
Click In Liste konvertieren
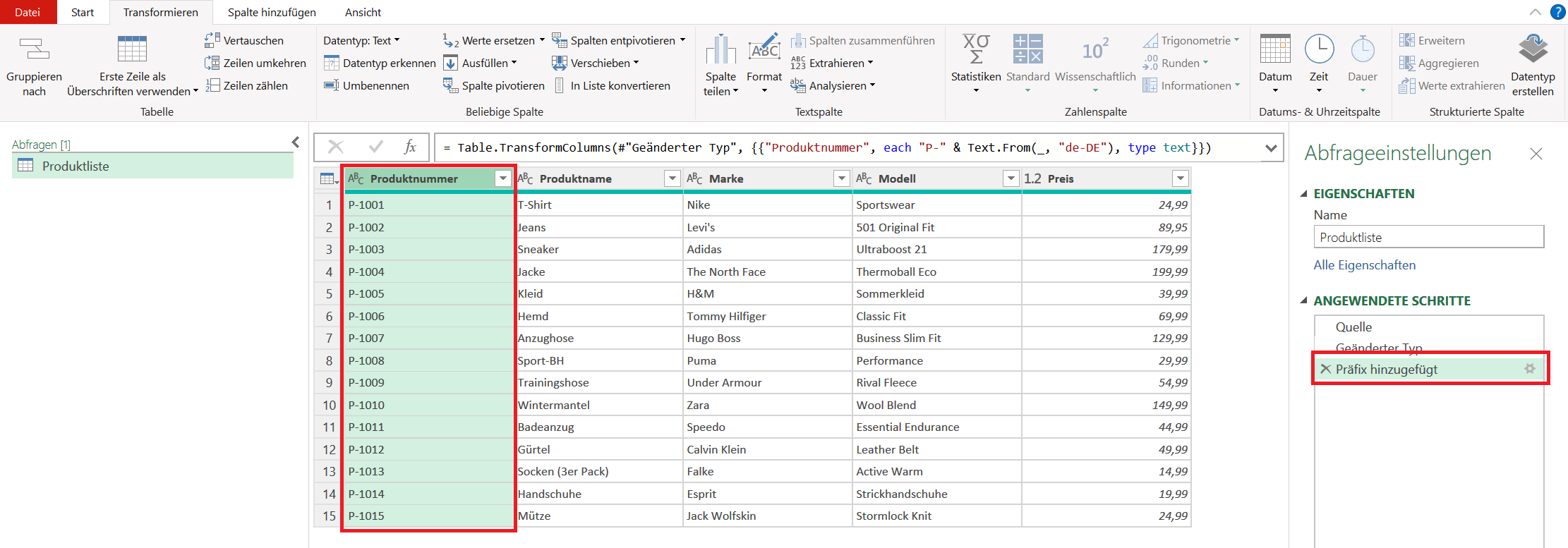point(611,85)
